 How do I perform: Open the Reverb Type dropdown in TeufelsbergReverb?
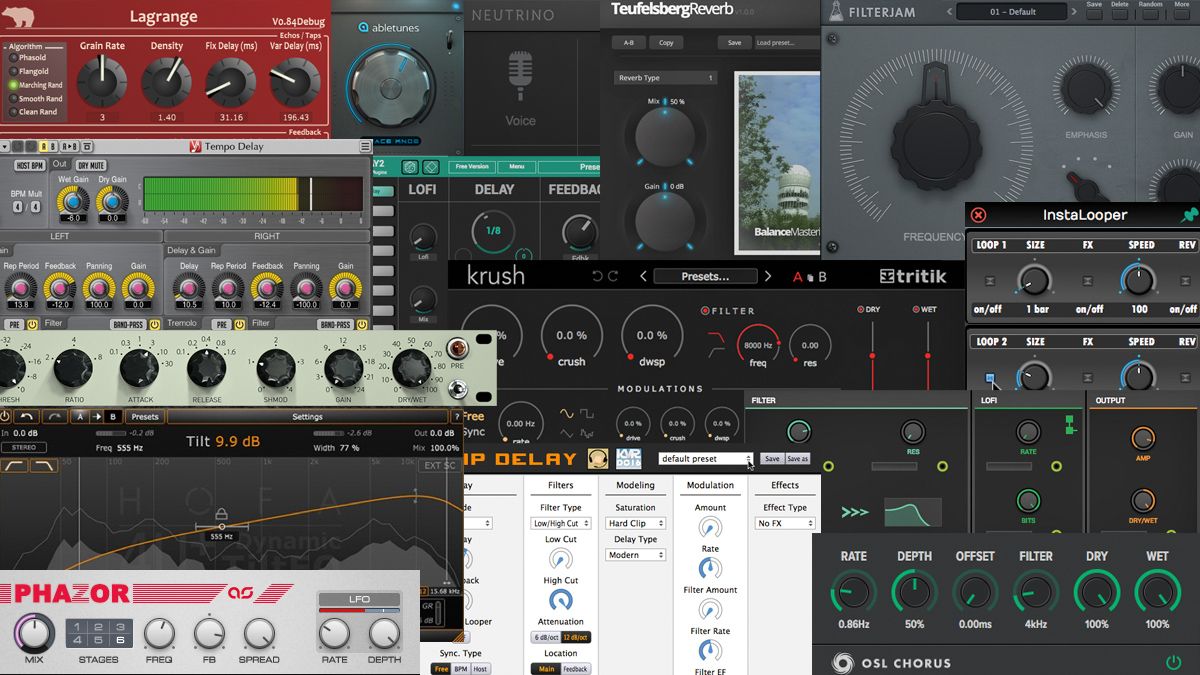[x=665, y=77]
